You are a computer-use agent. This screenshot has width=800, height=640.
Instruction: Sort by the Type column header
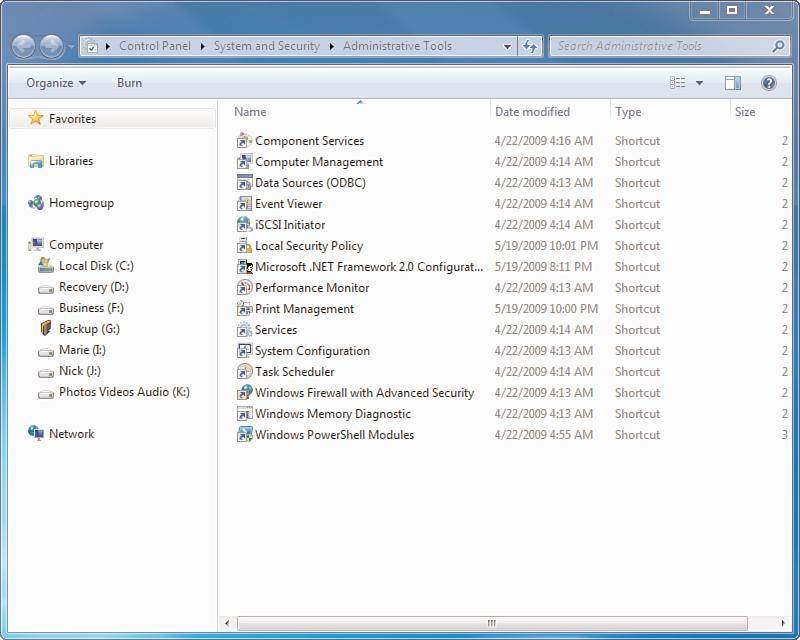click(x=670, y=111)
